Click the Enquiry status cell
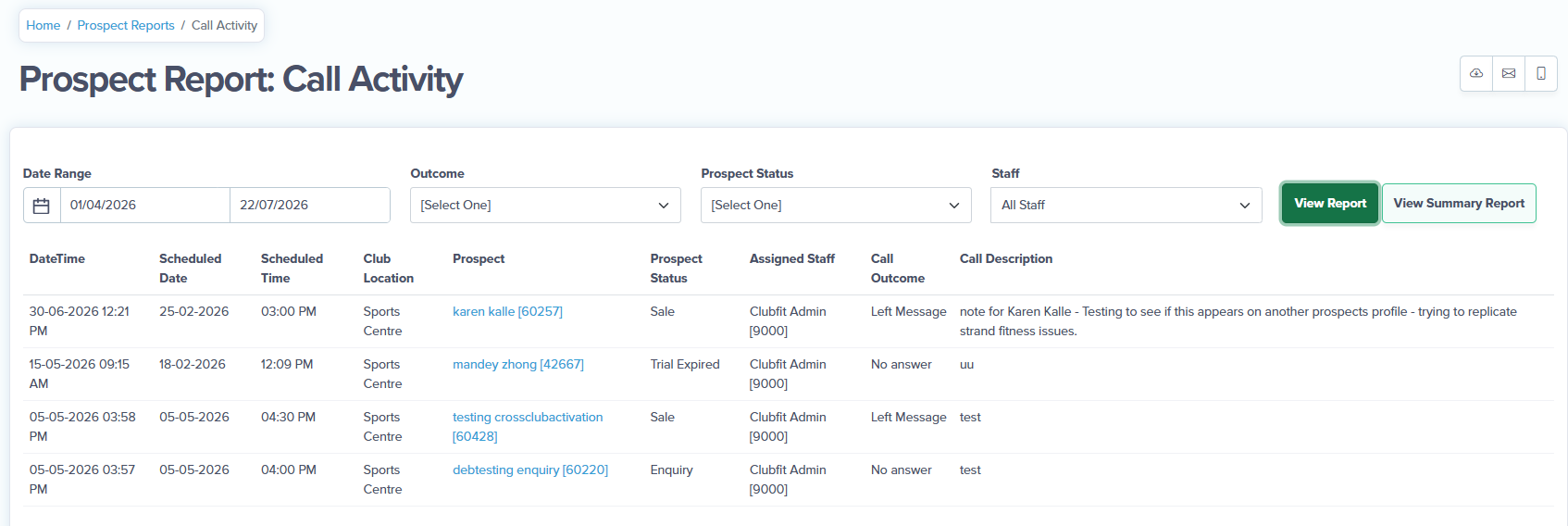The width and height of the screenshot is (1568, 526). 672,470
